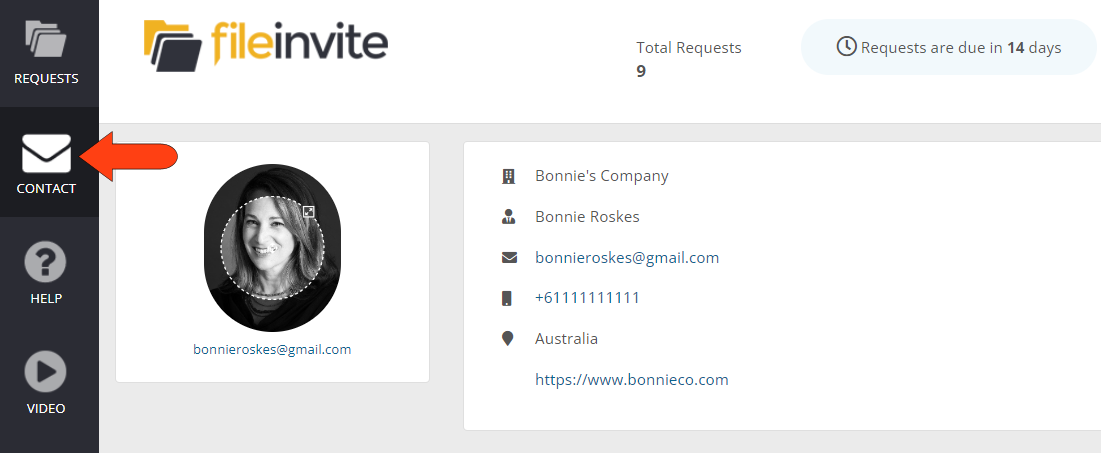The height and width of the screenshot is (453, 1101).
Task: Open the bonnieroskes@gmail.com link in details
Action: tap(627, 257)
